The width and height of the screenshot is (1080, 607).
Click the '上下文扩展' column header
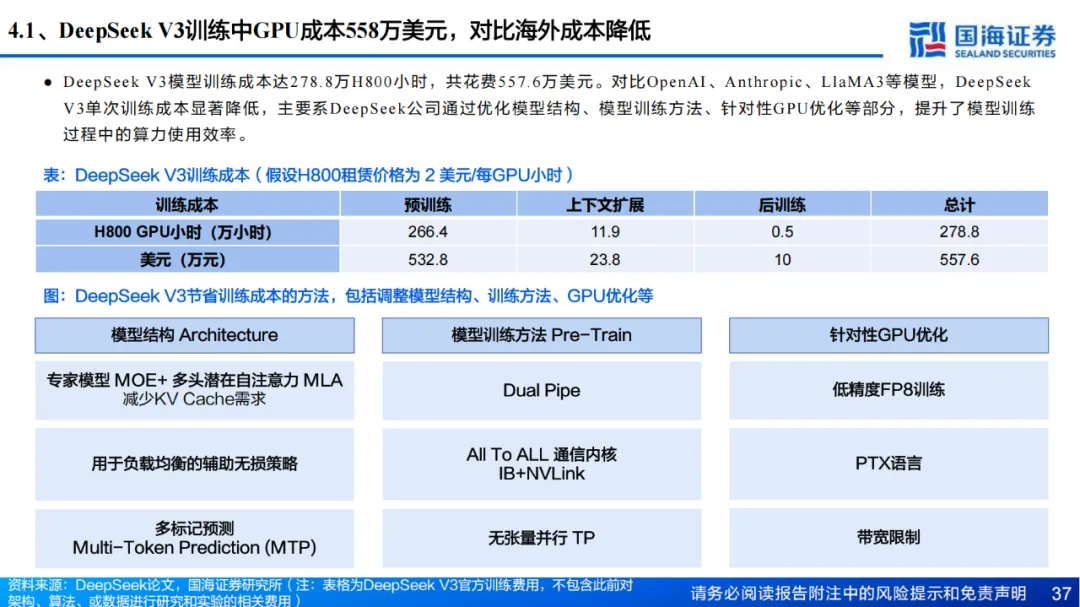click(605, 205)
